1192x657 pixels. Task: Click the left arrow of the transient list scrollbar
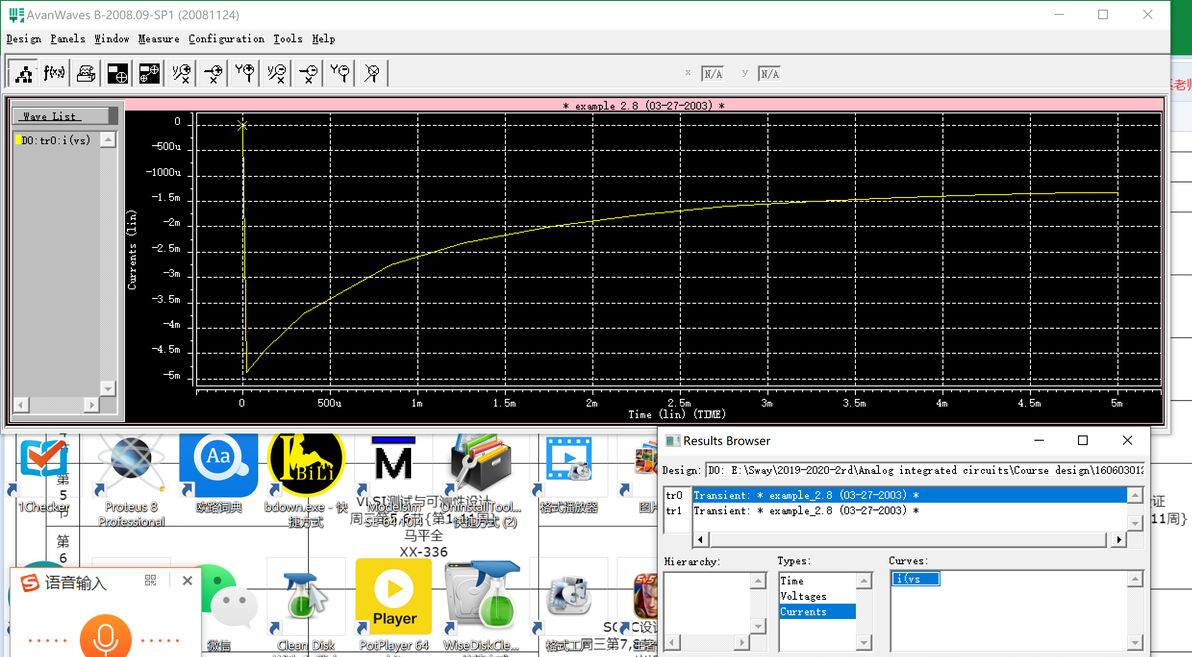point(699,539)
